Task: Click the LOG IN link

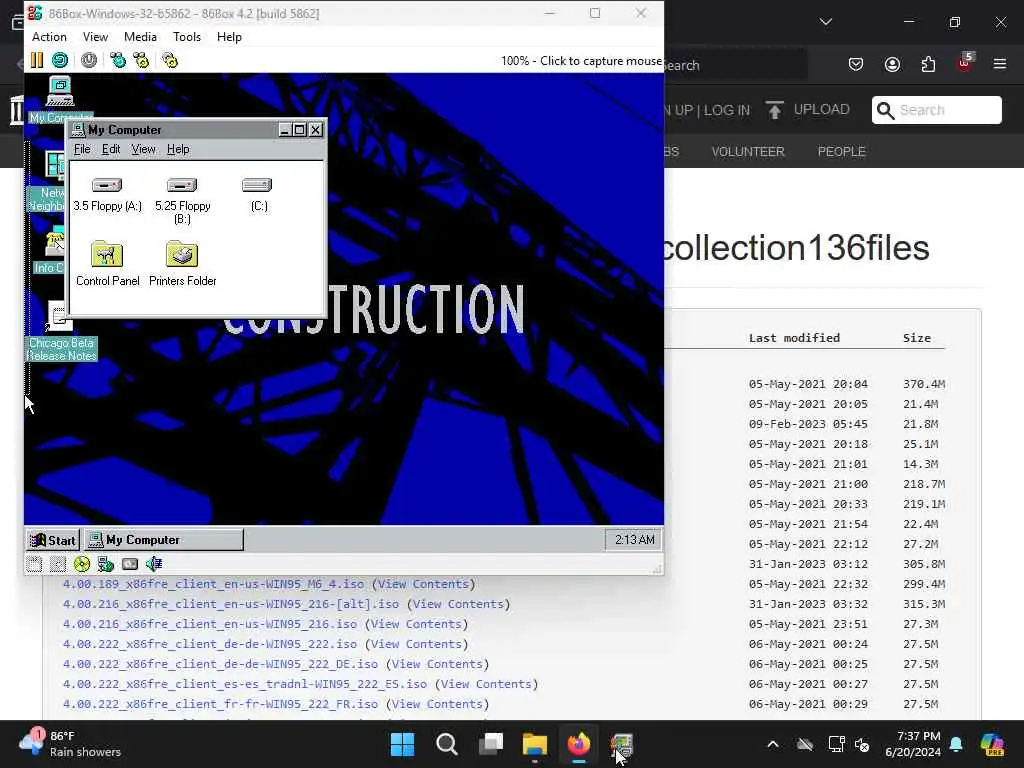Action: 727,110
